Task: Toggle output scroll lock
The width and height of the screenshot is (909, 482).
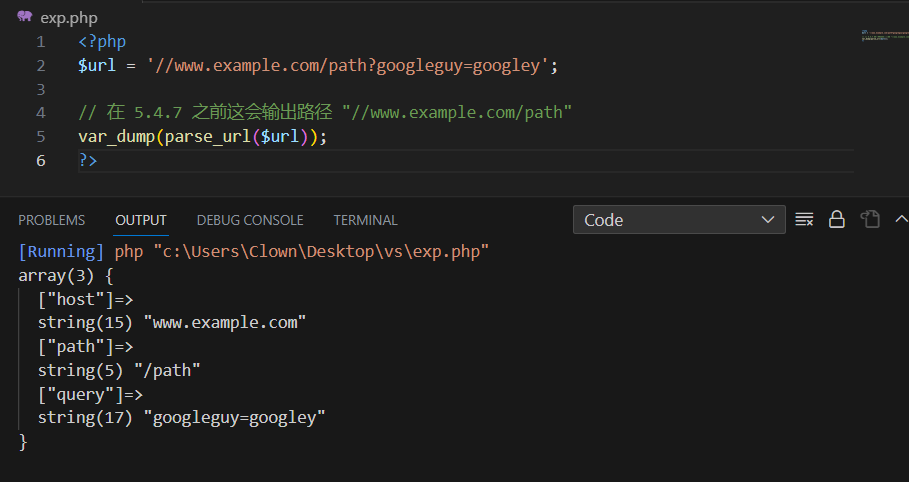Action: 837,219
